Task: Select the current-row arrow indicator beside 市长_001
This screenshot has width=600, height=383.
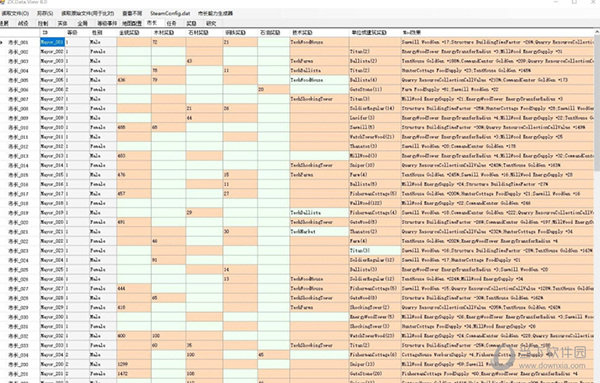Action: coord(2,42)
